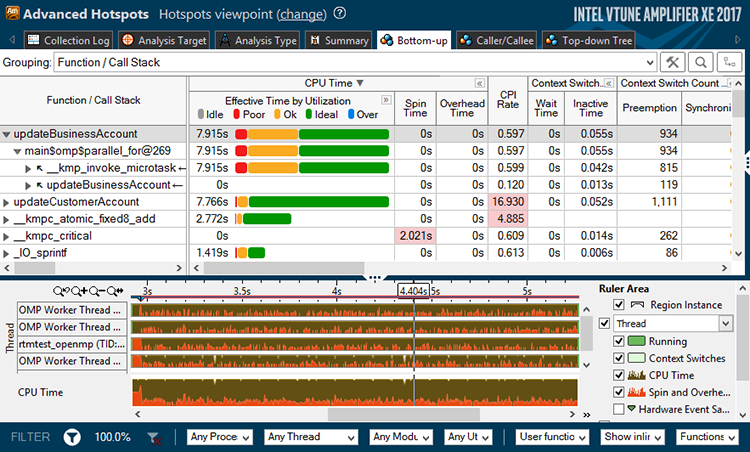Viewport: 750px width, 452px height.
Task: Click the Spin and Overhead legend icon
Action: [637, 392]
